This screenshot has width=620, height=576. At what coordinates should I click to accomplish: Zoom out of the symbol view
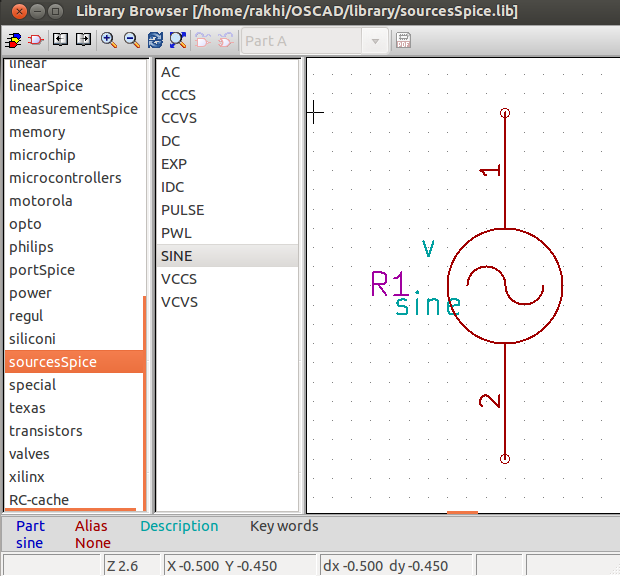tap(132, 40)
